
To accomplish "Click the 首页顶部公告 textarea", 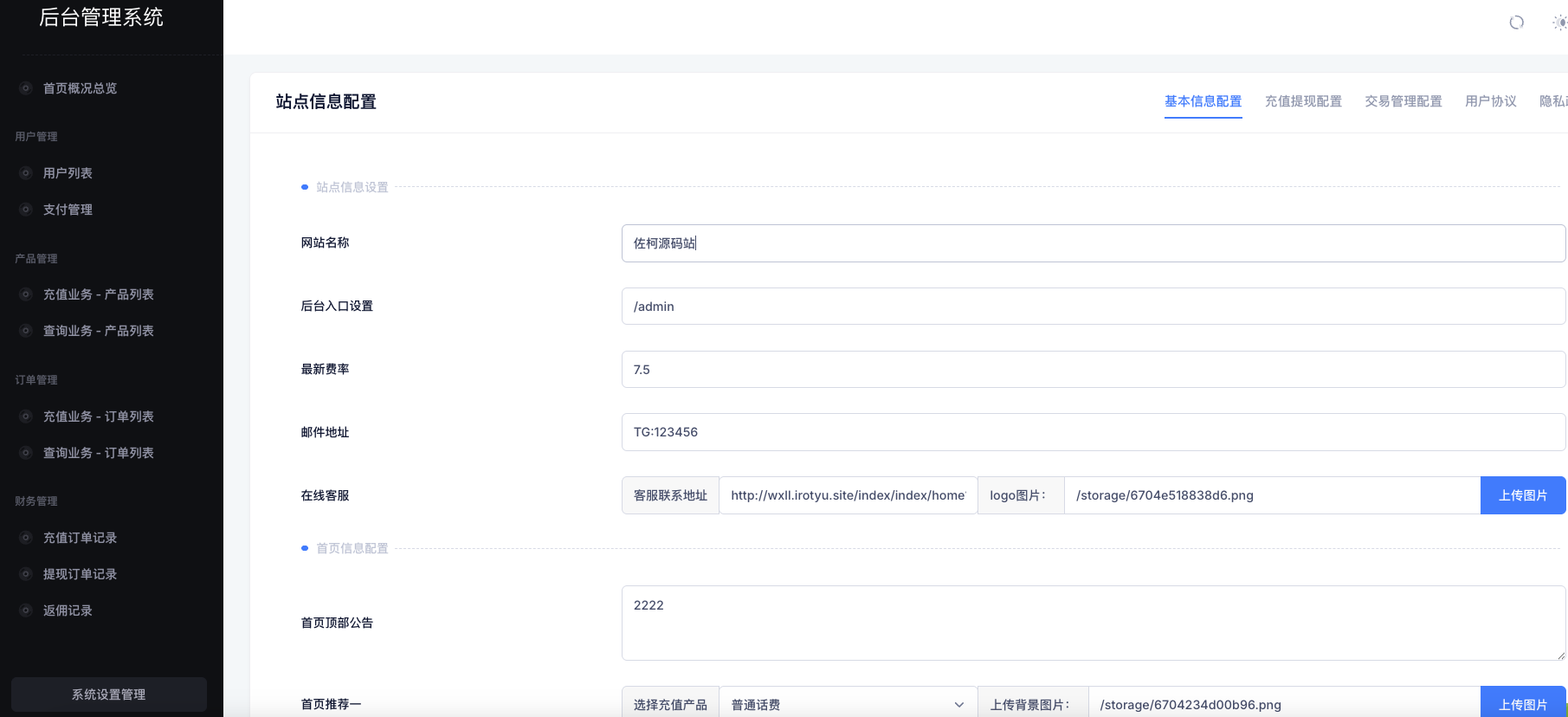I will [x=1093, y=623].
